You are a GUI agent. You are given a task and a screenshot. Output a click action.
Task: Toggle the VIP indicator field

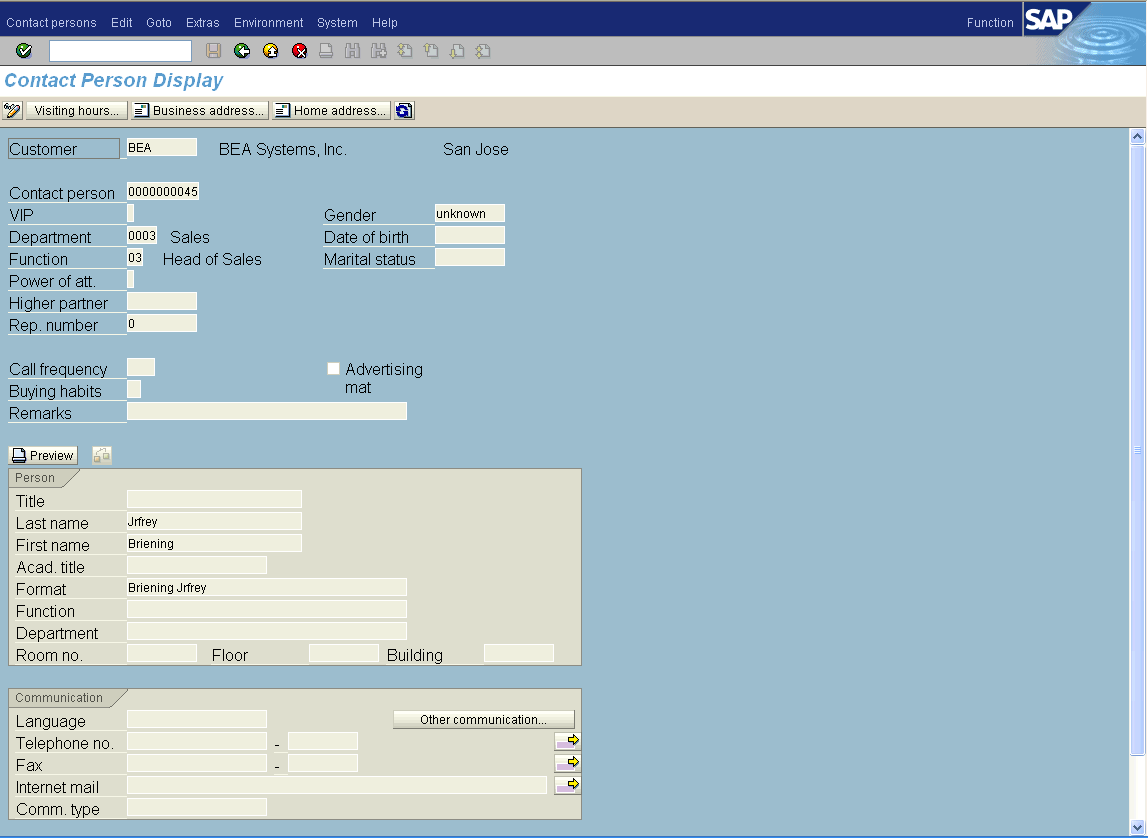pos(130,214)
